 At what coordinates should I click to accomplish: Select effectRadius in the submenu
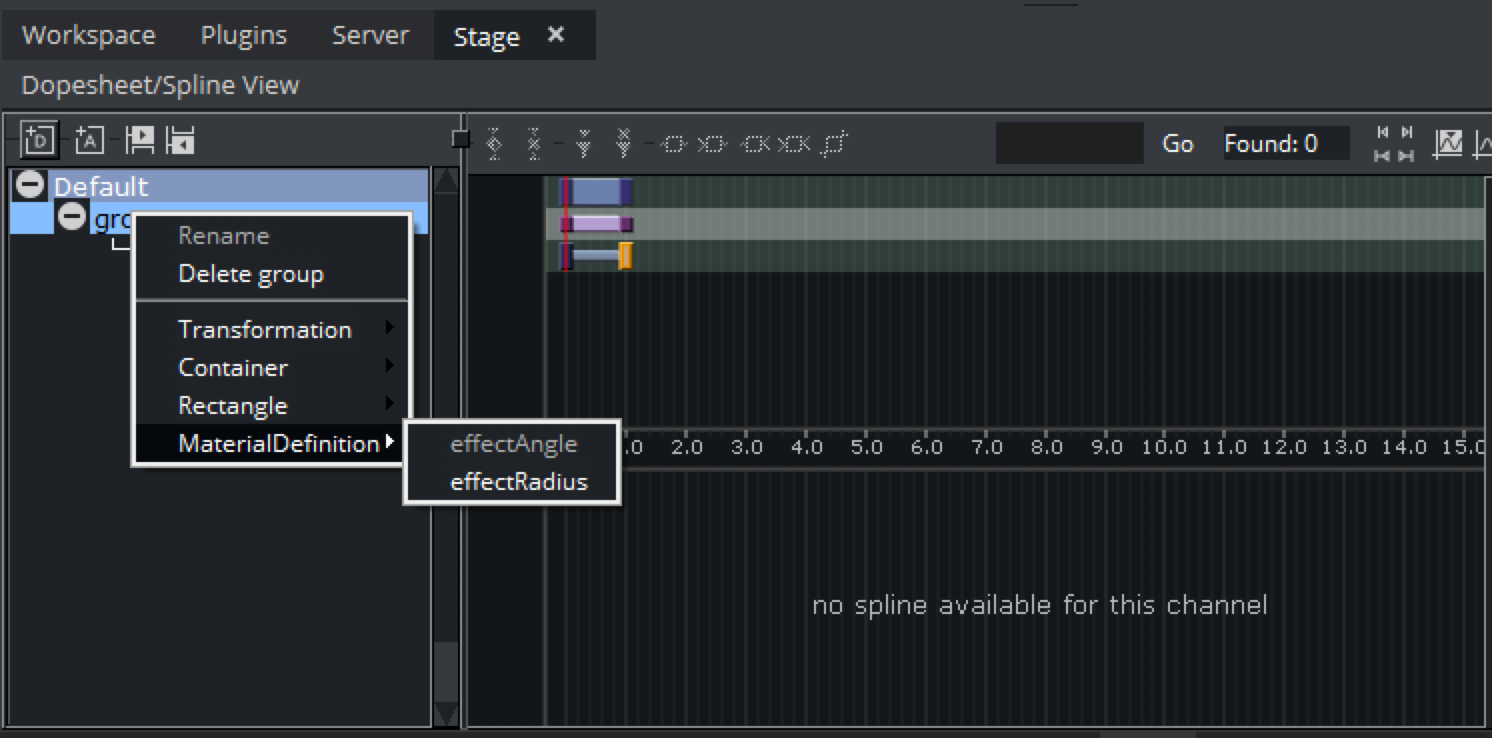pyautogui.click(x=518, y=482)
